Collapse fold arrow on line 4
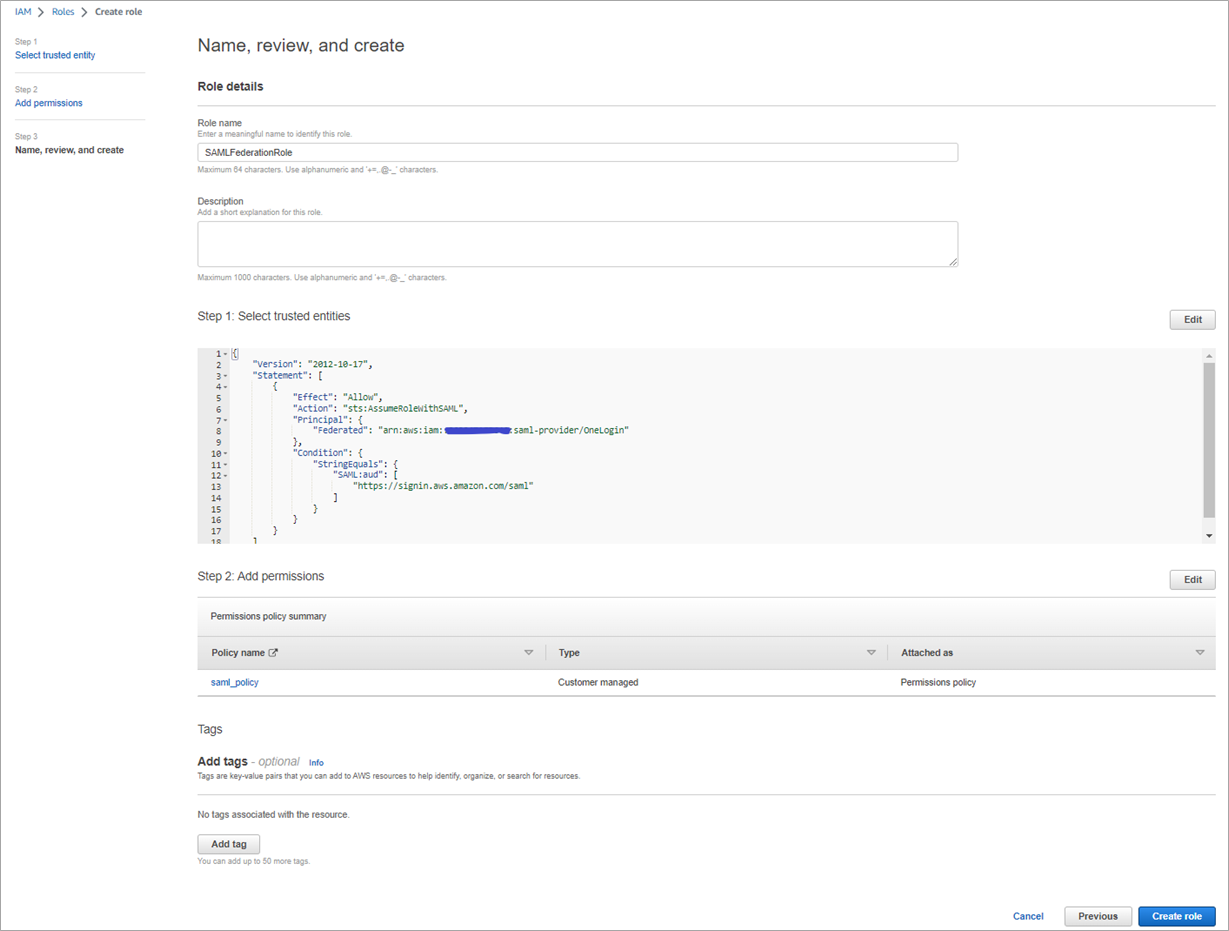Viewport: 1229px width, 931px height. (226, 387)
